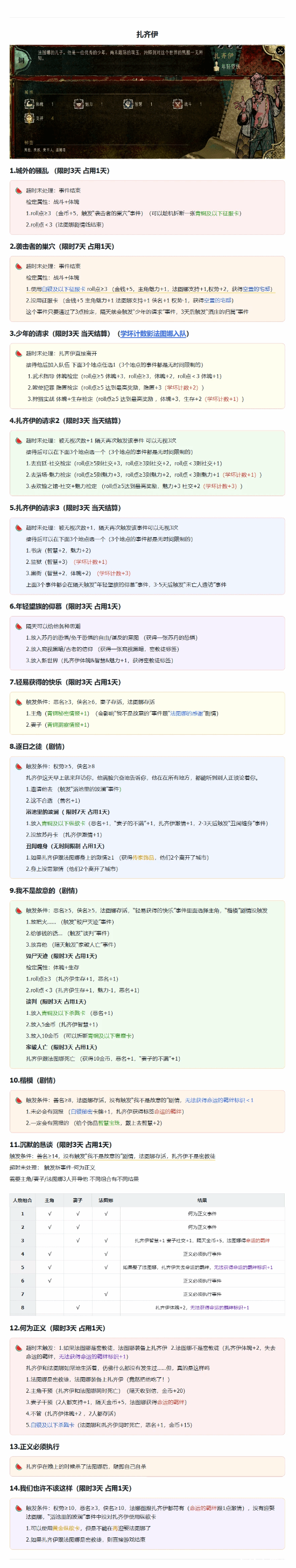Screen dimensions: 296x1568
Task: Click the 主角 table column header
Action: pos(50,1200)
